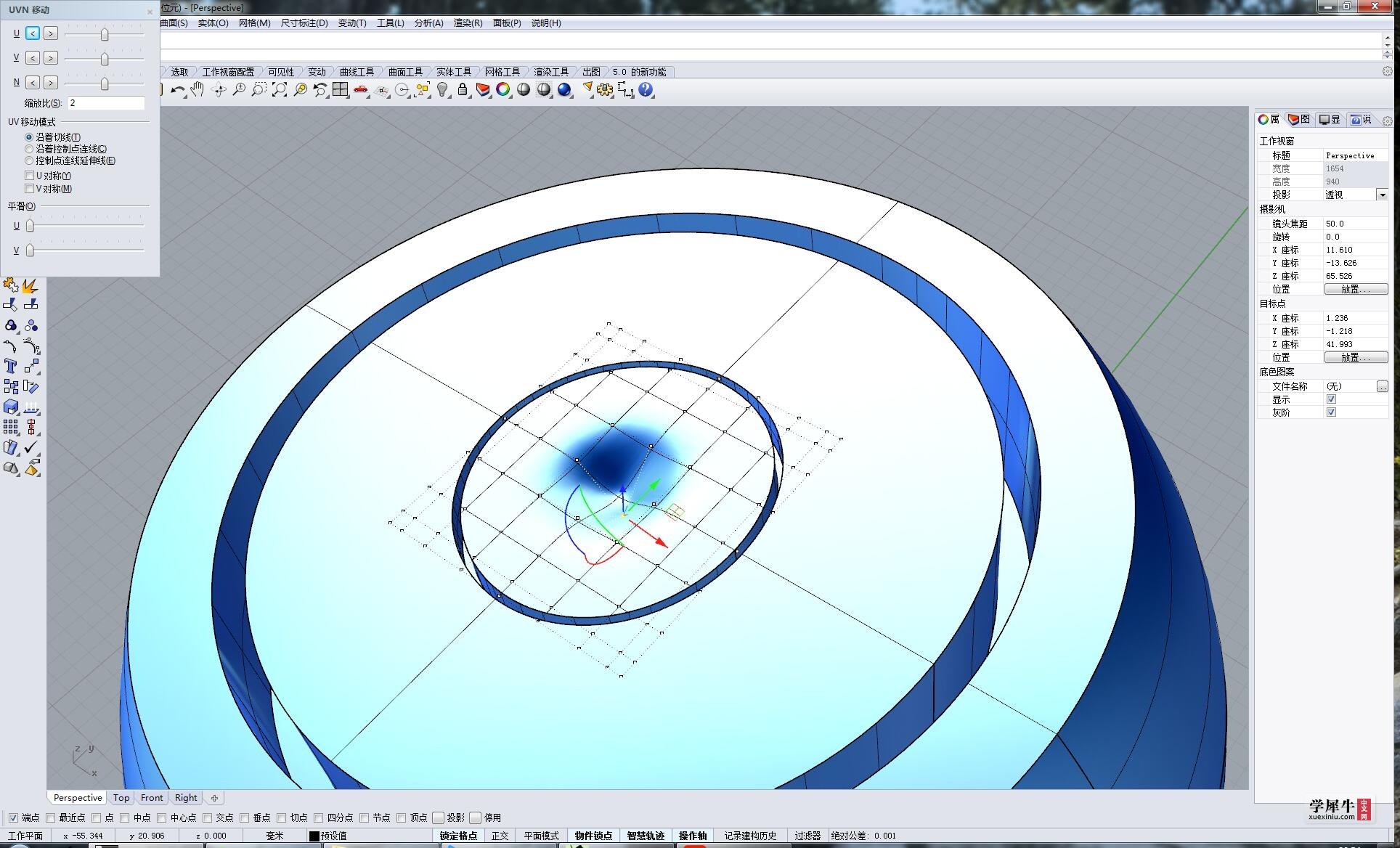Screen dimensions: 1400x848
Task: Select 控制点连线延伸线 radio option
Action: click(x=29, y=160)
